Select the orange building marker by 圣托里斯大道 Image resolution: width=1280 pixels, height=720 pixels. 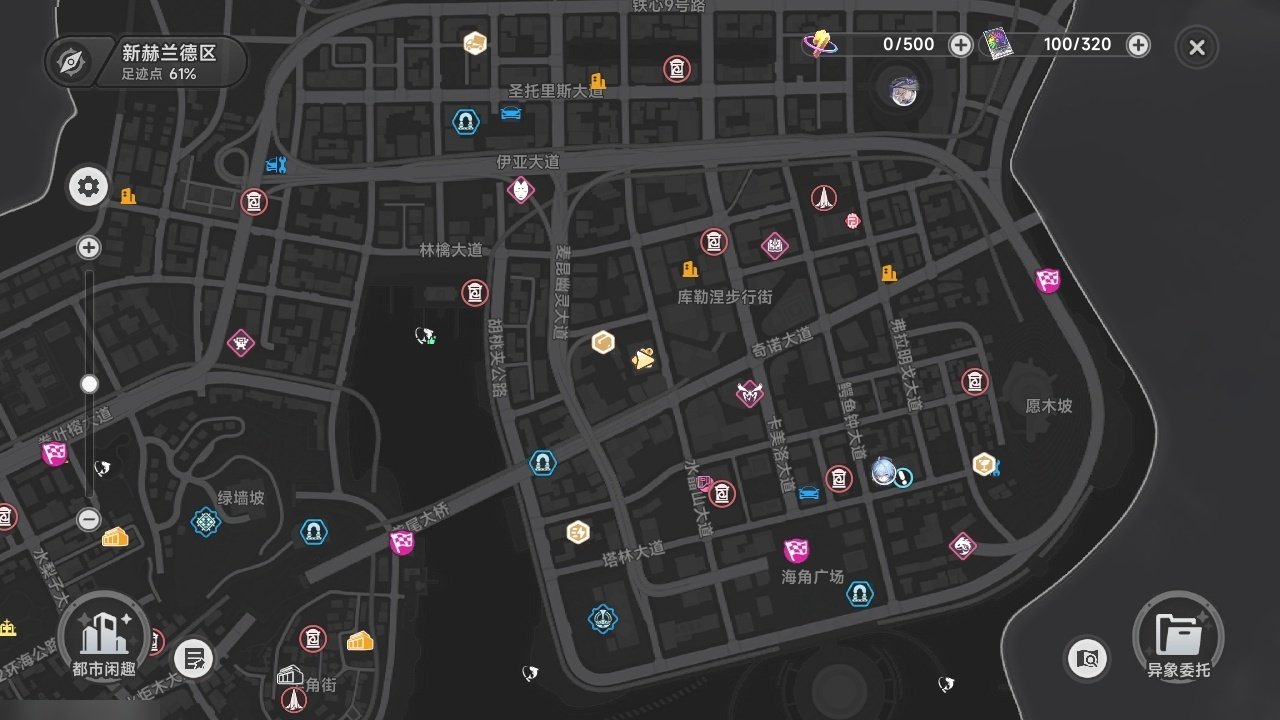(x=598, y=80)
